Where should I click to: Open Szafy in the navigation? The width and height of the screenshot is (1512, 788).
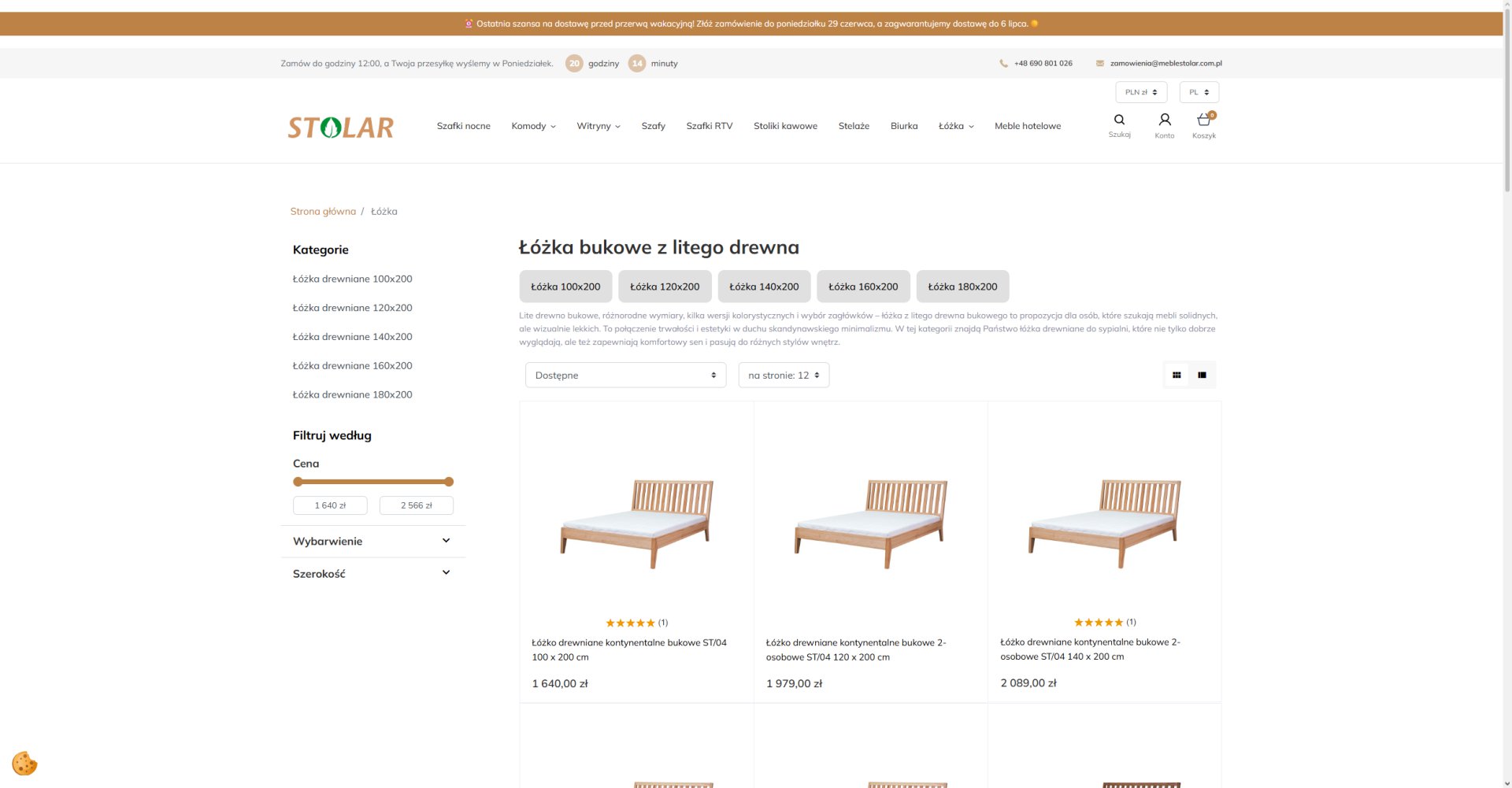coord(653,126)
